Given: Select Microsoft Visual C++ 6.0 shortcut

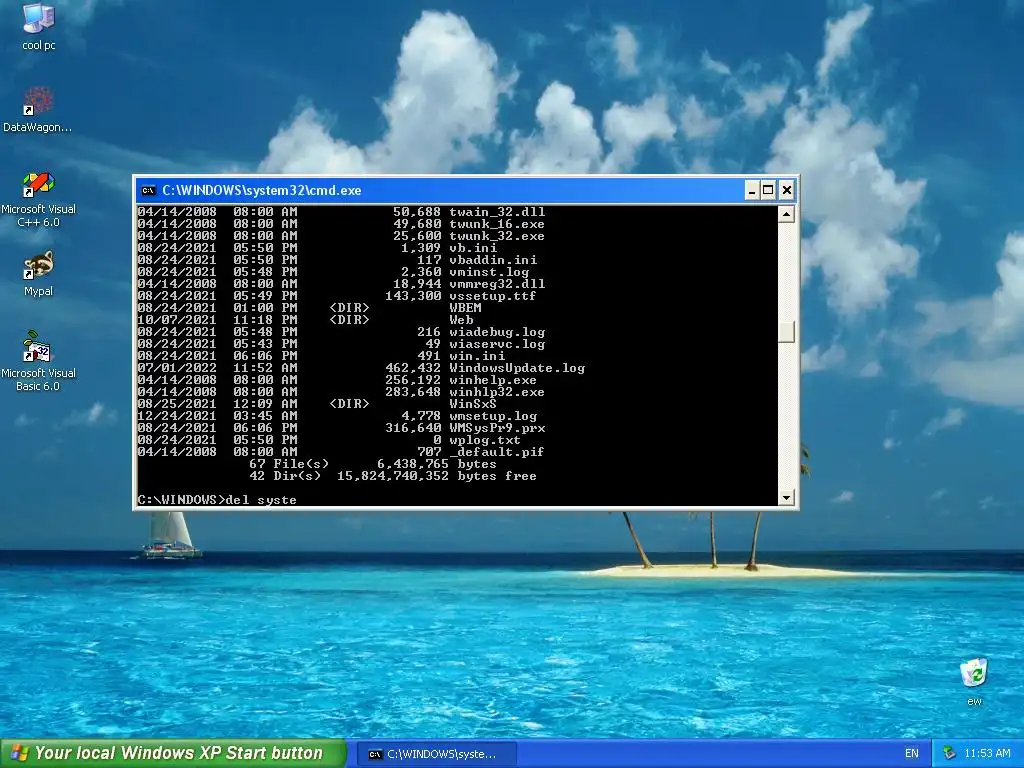Looking at the screenshot, I should [38, 199].
